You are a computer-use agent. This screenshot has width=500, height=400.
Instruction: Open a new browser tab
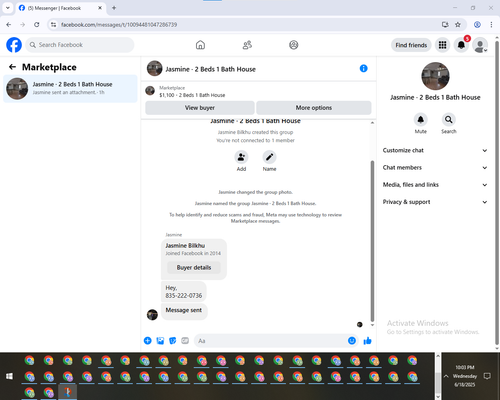click(114, 8)
